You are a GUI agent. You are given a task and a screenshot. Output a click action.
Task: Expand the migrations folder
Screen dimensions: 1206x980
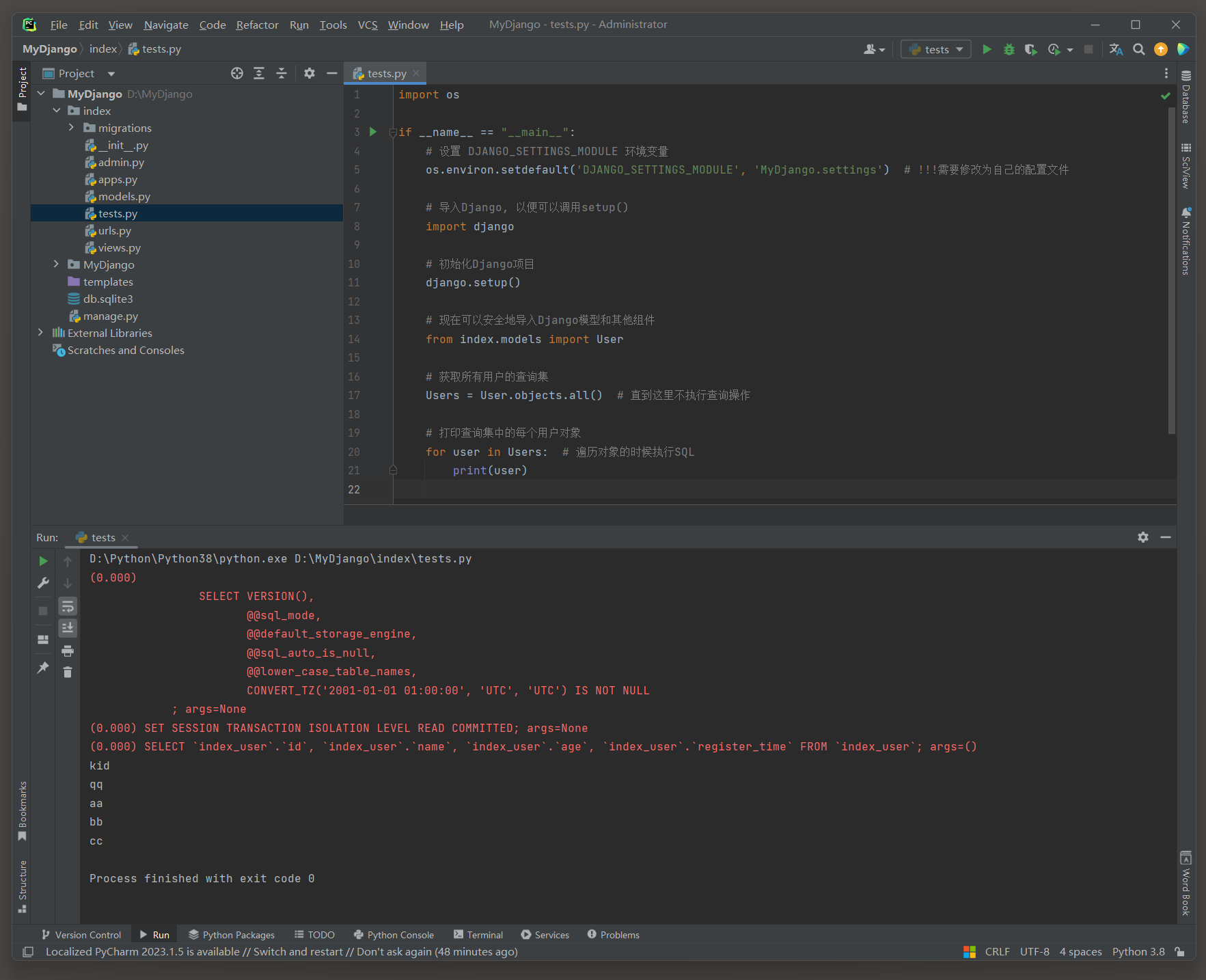click(x=71, y=128)
